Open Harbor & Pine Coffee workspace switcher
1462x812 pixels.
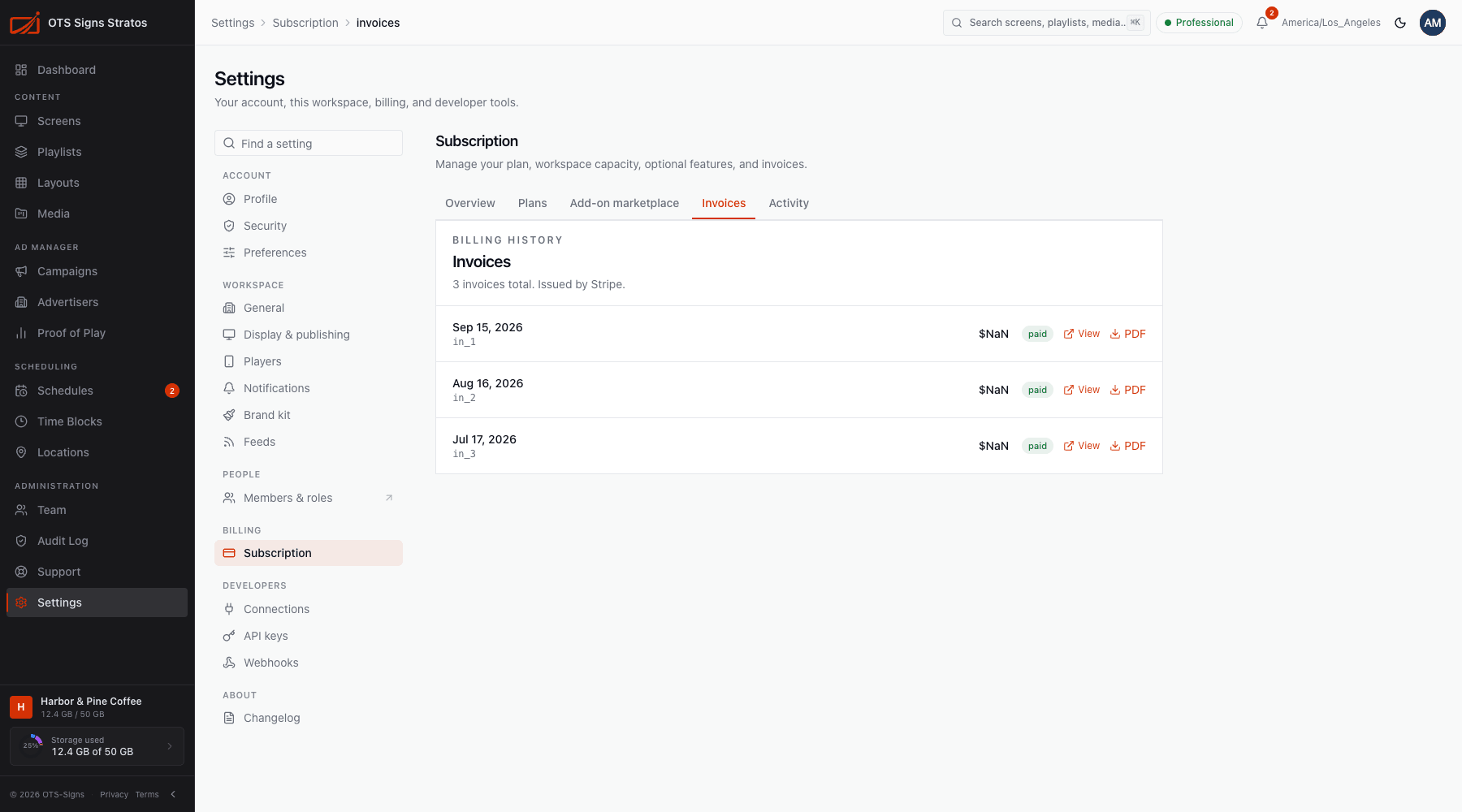[97, 707]
